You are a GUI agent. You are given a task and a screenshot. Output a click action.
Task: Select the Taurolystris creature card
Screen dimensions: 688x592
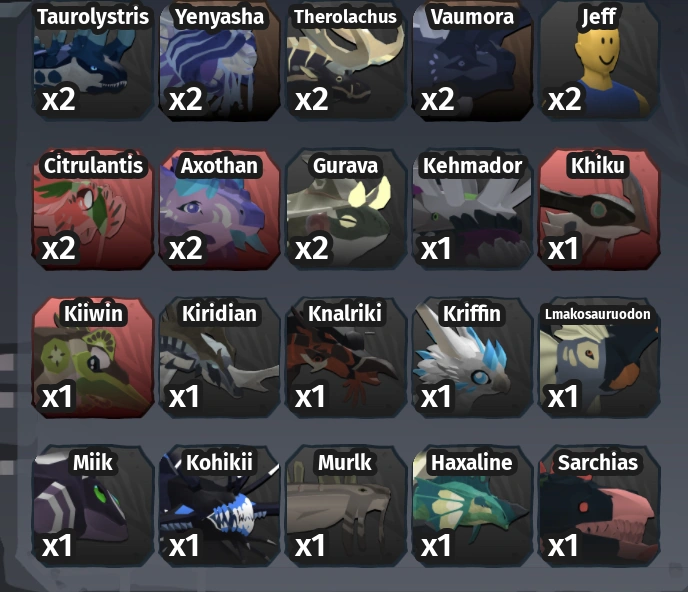click(x=93, y=59)
